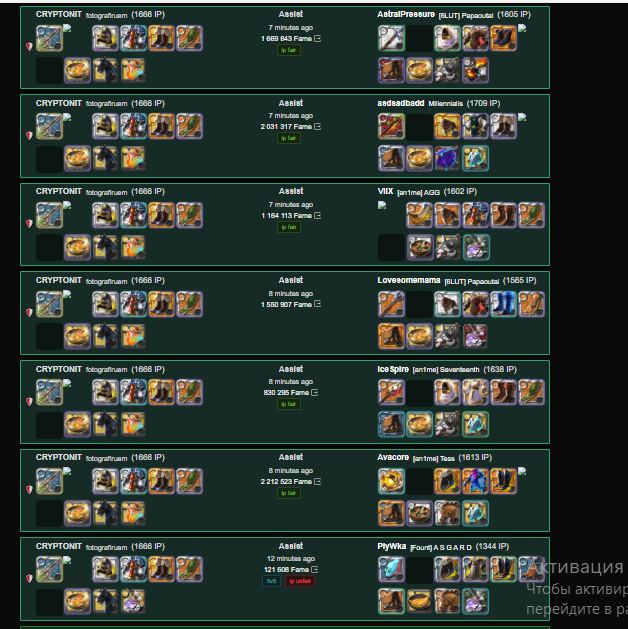Viewport: 628px width, 629px height.
Task: Select Lovesomemama's blue boots icon
Action: pyautogui.click(x=503, y=304)
